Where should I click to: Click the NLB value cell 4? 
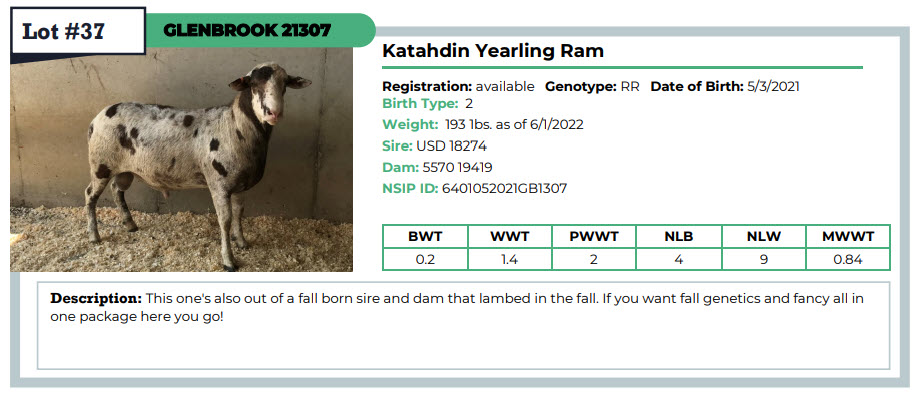pyautogui.click(x=679, y=259)
